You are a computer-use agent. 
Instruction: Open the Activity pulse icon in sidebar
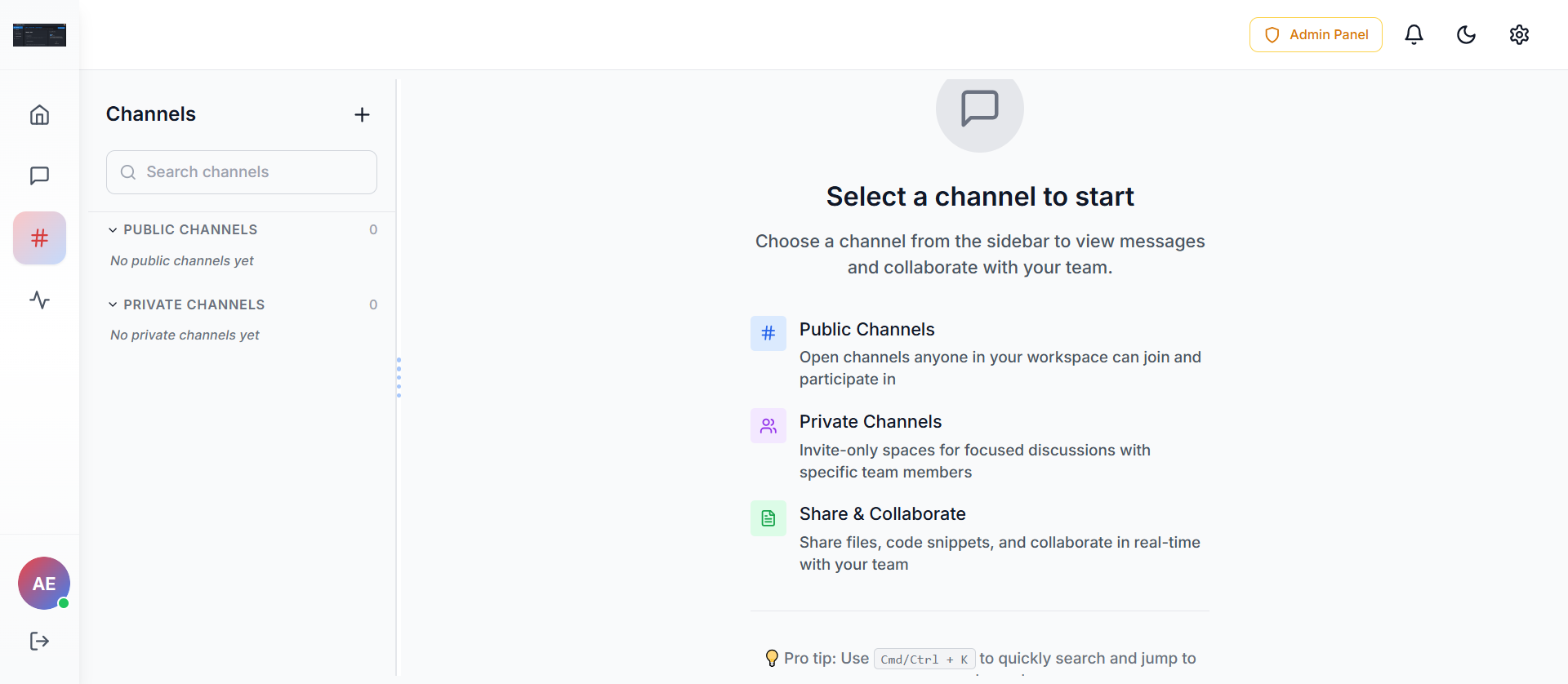pyautogui.click(x=39, y=300)
